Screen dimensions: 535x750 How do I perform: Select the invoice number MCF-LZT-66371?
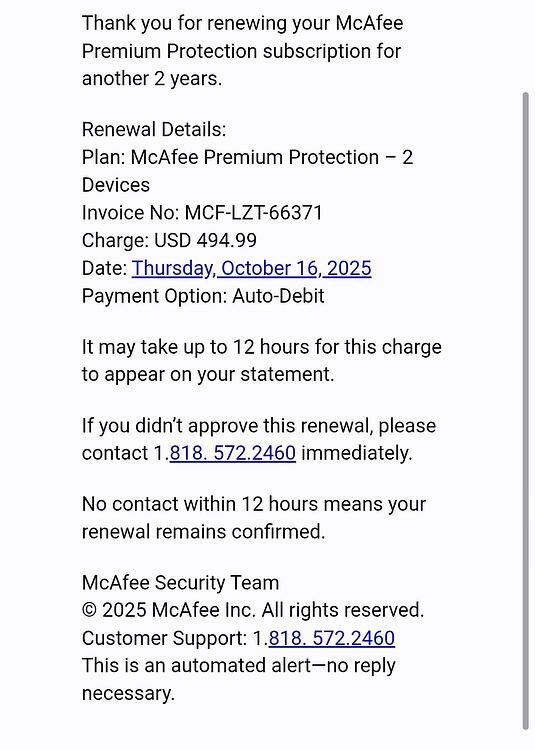coord(254,213)
